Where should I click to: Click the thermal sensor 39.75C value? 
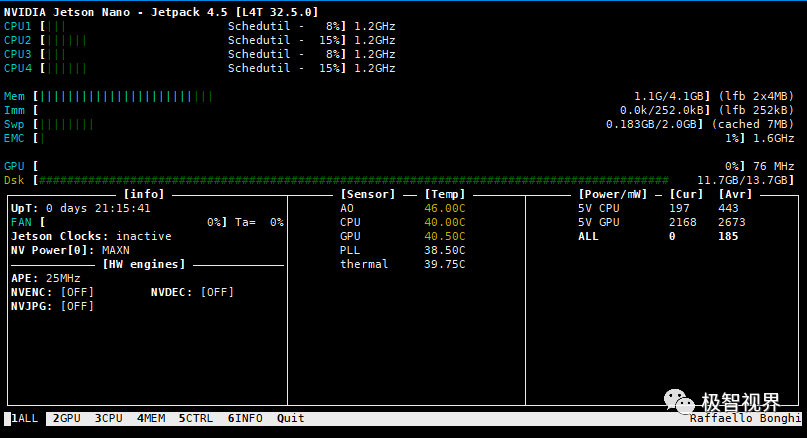coord(445,264)
